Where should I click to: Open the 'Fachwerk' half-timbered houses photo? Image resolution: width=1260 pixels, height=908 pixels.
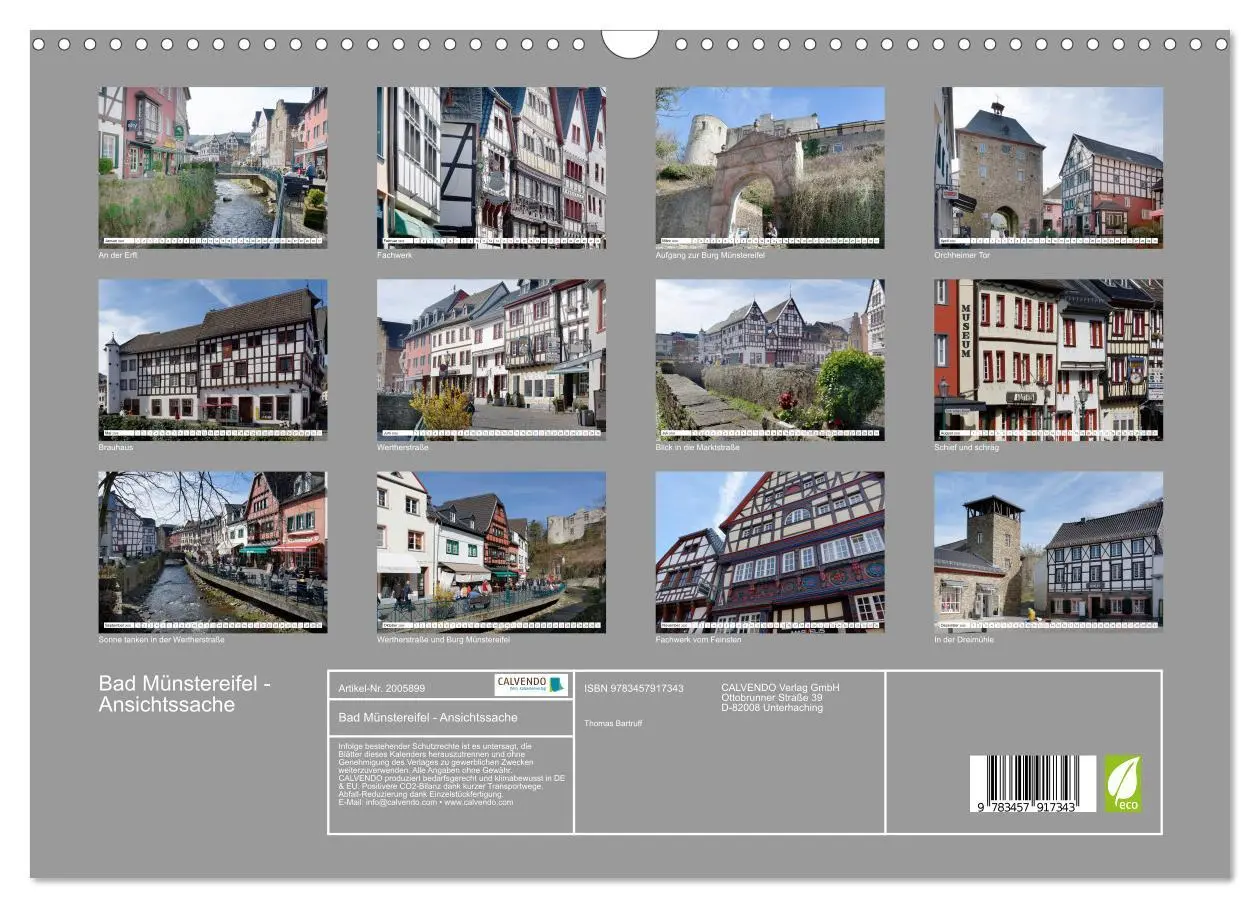(x=491, y=167)
